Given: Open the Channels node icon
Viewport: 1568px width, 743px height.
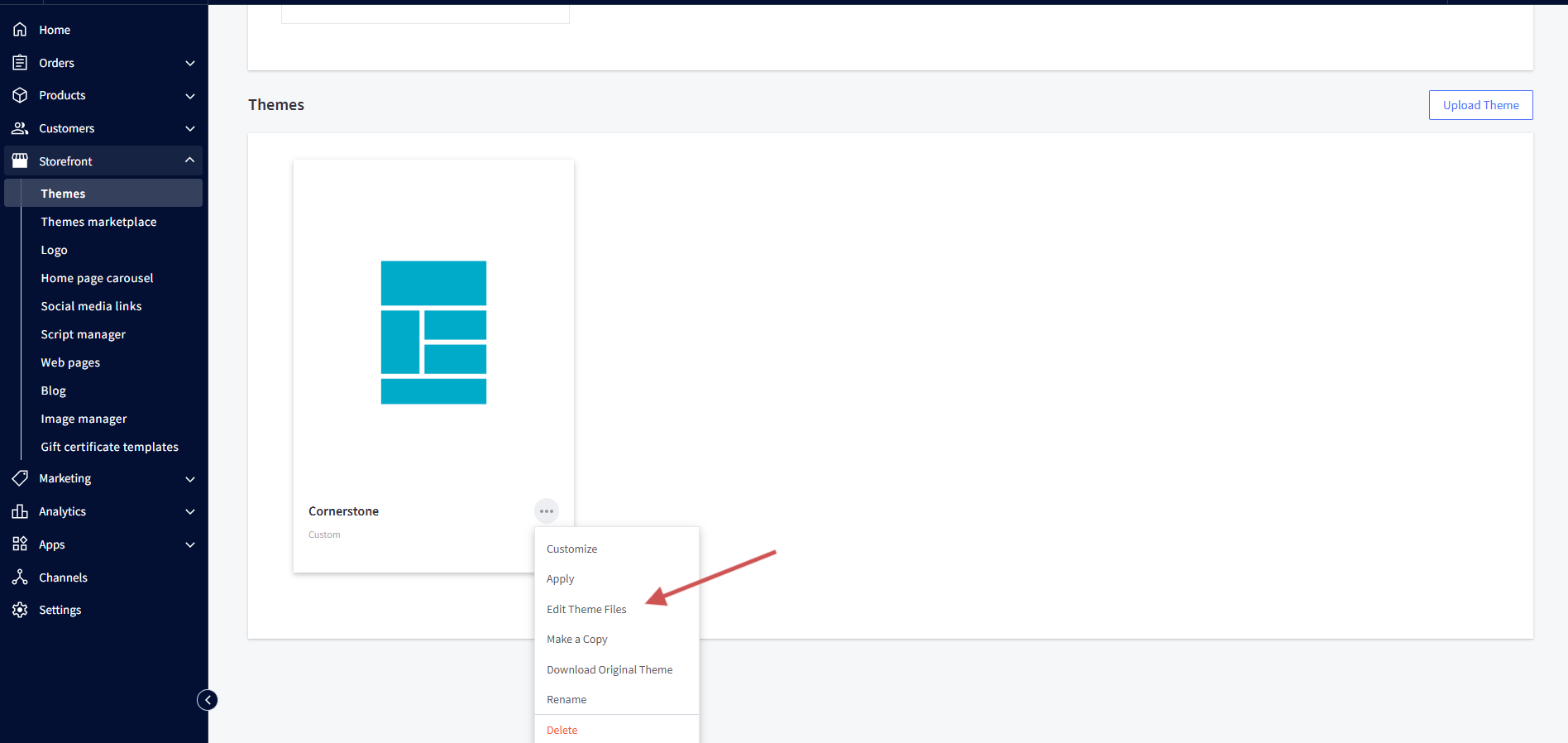Looking at the screenshot, I should point(20,578).
